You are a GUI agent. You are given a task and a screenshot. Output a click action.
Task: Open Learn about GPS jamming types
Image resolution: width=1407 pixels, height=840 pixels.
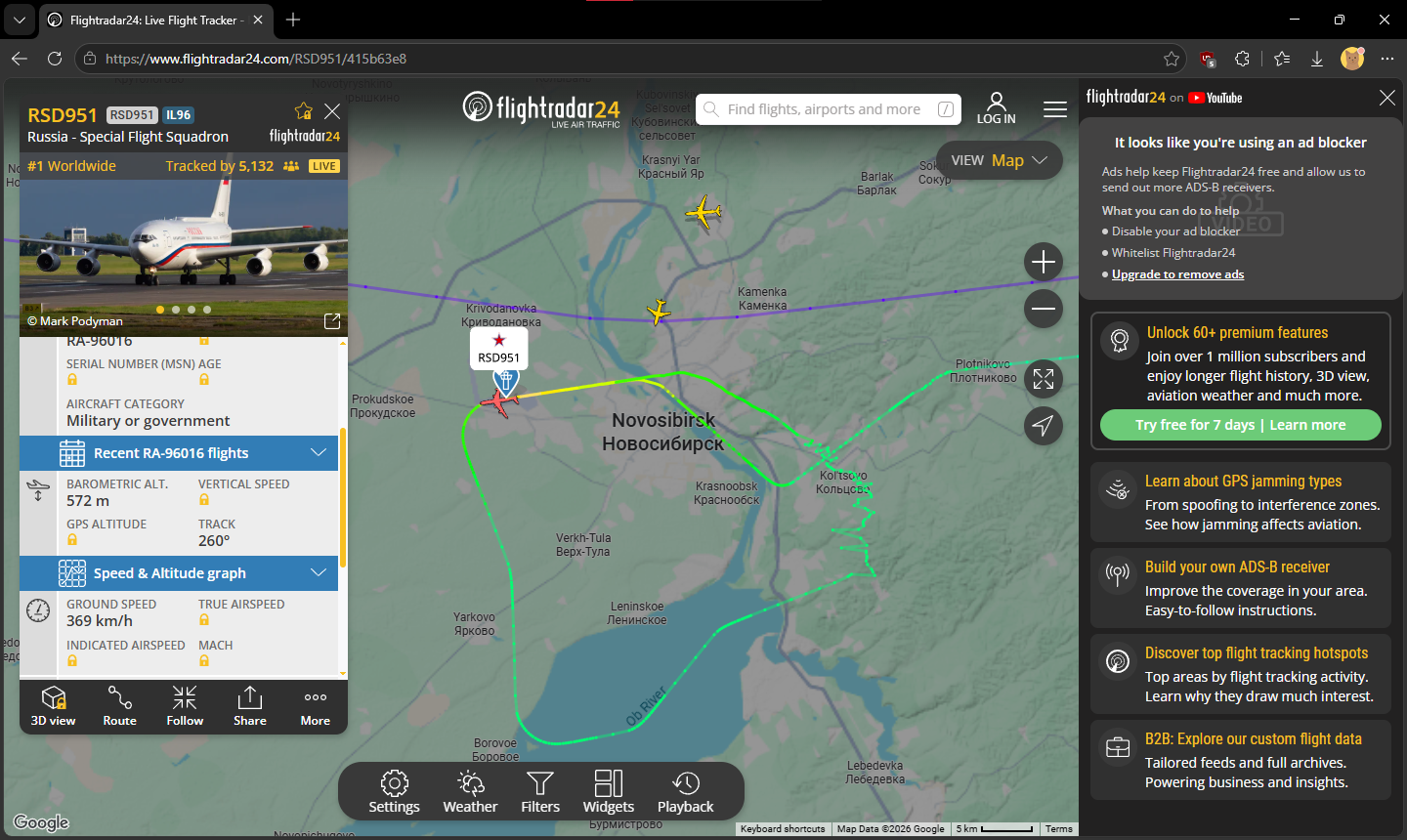(x=1241, y=502)
